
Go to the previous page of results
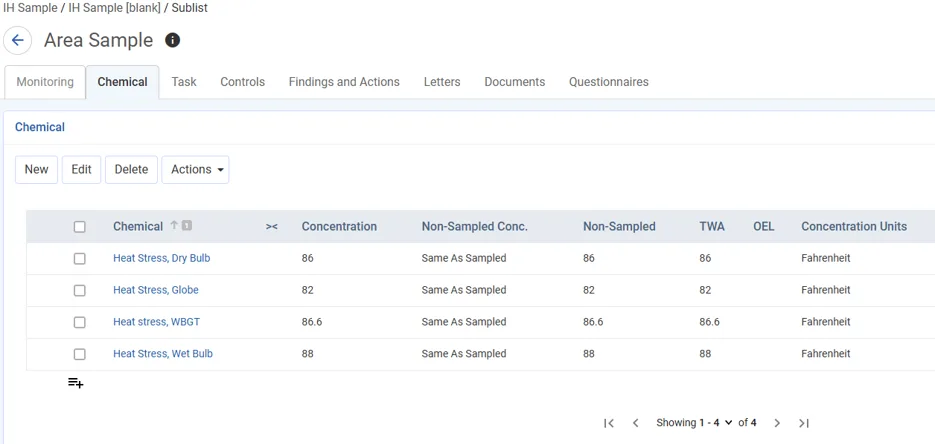tap(635, 423)
